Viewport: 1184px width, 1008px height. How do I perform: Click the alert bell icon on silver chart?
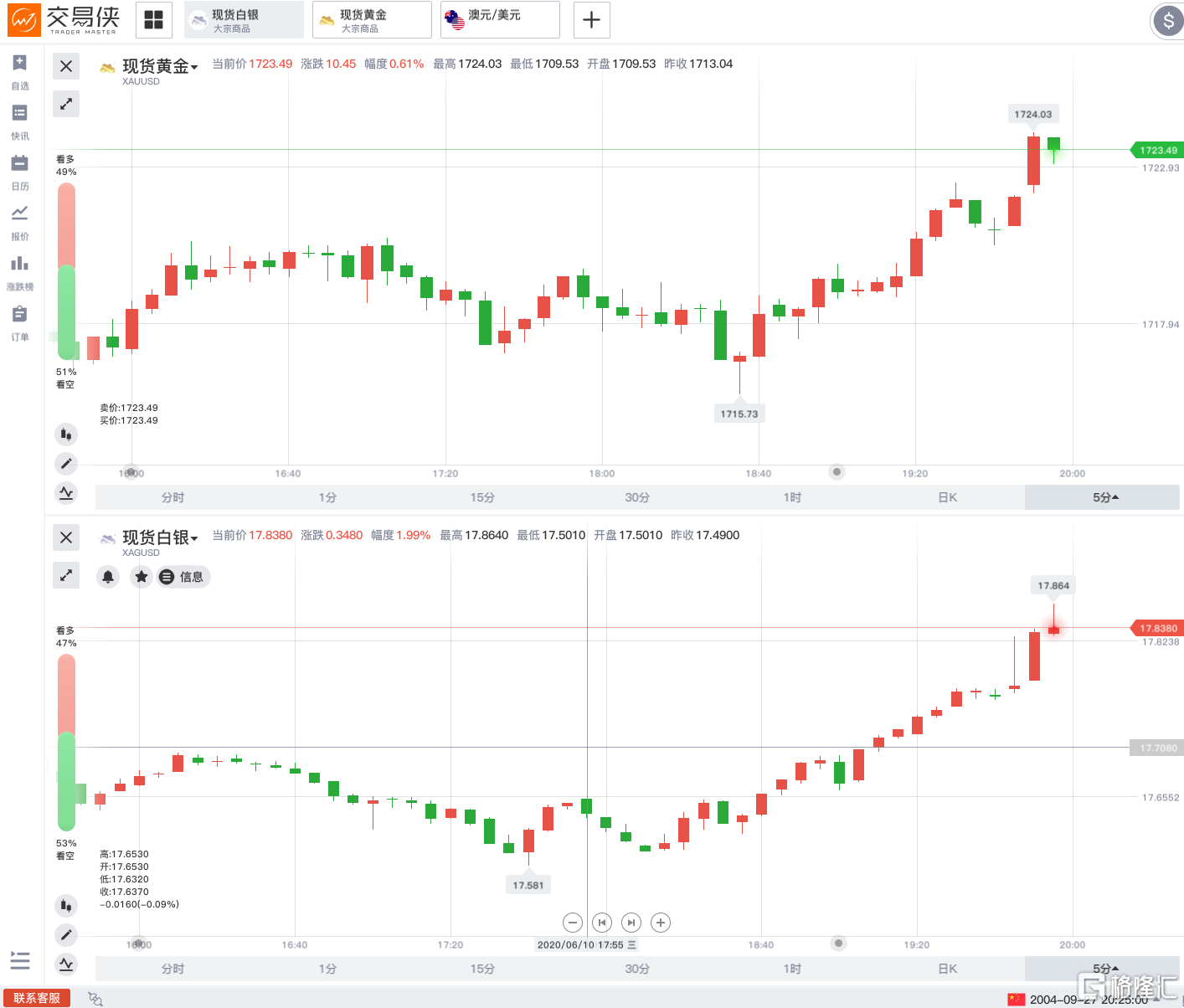click(x=108, y=577)
